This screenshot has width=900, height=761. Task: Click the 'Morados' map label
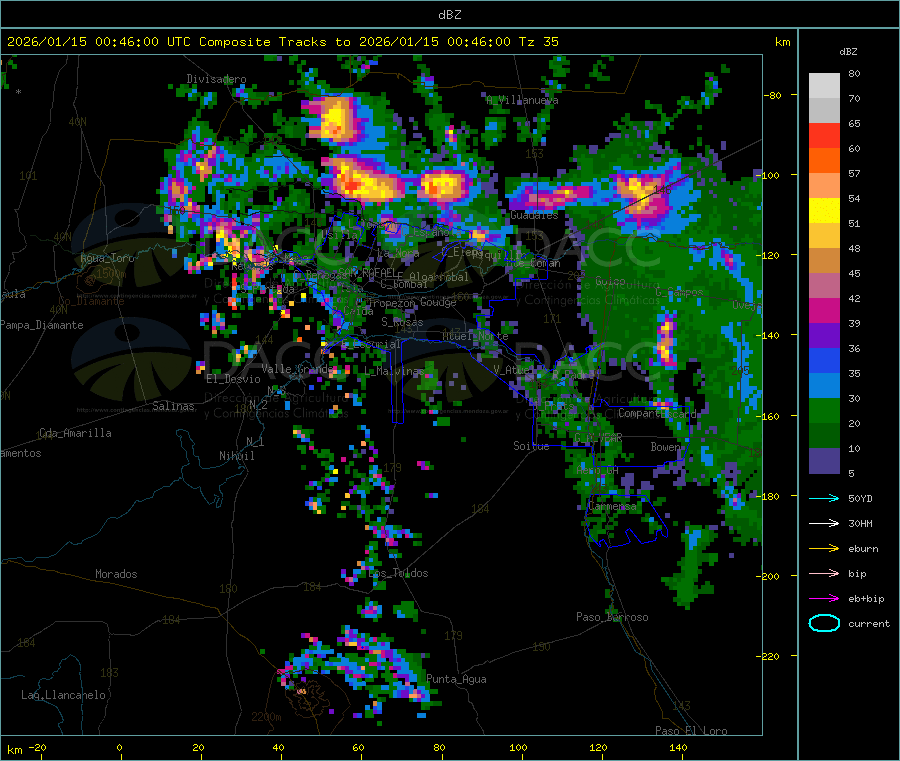coord(116,574)
